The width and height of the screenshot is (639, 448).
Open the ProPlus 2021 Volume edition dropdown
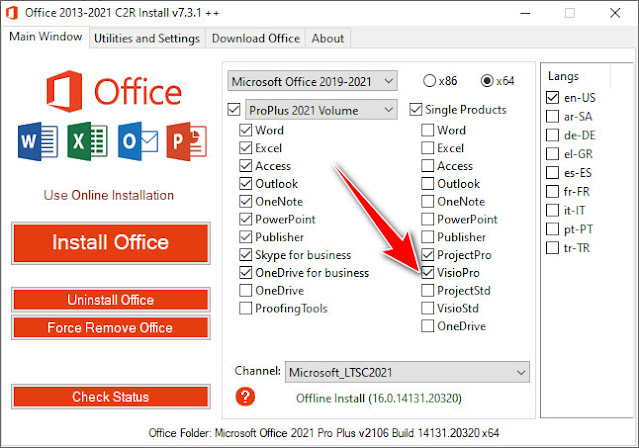(x=321, y=110)
